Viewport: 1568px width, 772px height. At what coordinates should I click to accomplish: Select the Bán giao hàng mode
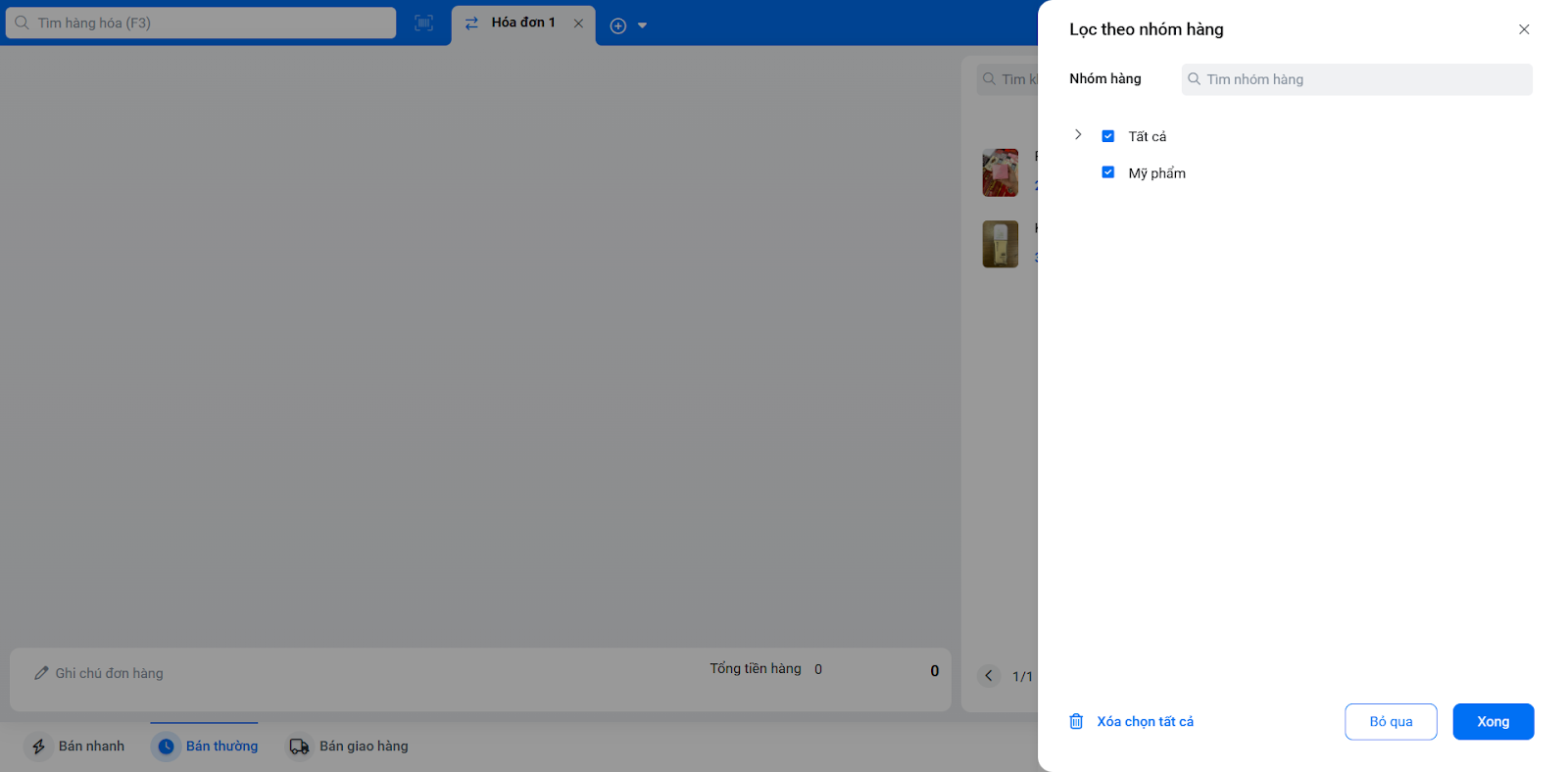pyautogui.click(x=348, y=747)
